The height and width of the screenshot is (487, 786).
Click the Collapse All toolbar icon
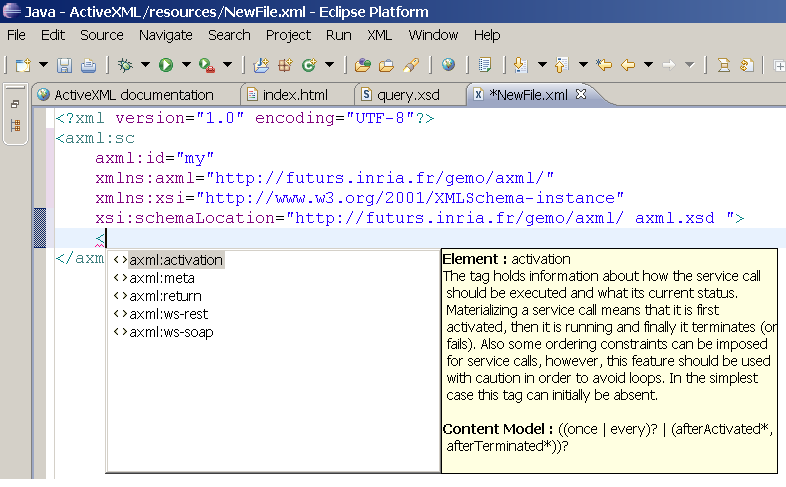(723, 65)
